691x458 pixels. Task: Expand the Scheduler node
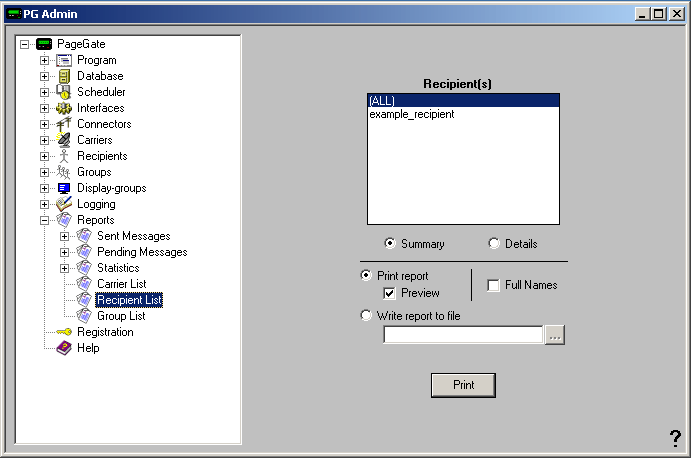coord(45,92)
